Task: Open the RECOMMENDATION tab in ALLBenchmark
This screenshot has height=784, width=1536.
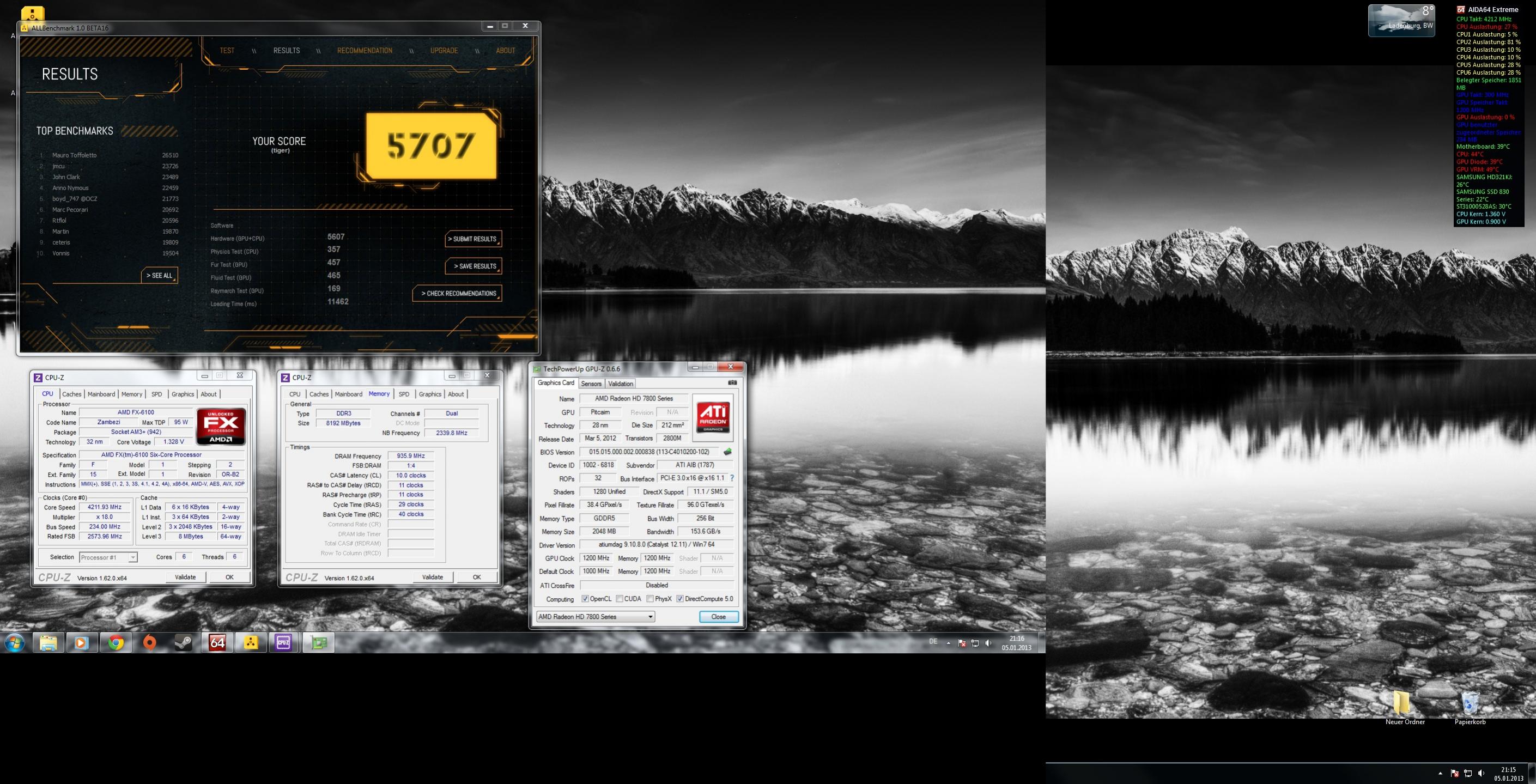Action: [365, 51]
